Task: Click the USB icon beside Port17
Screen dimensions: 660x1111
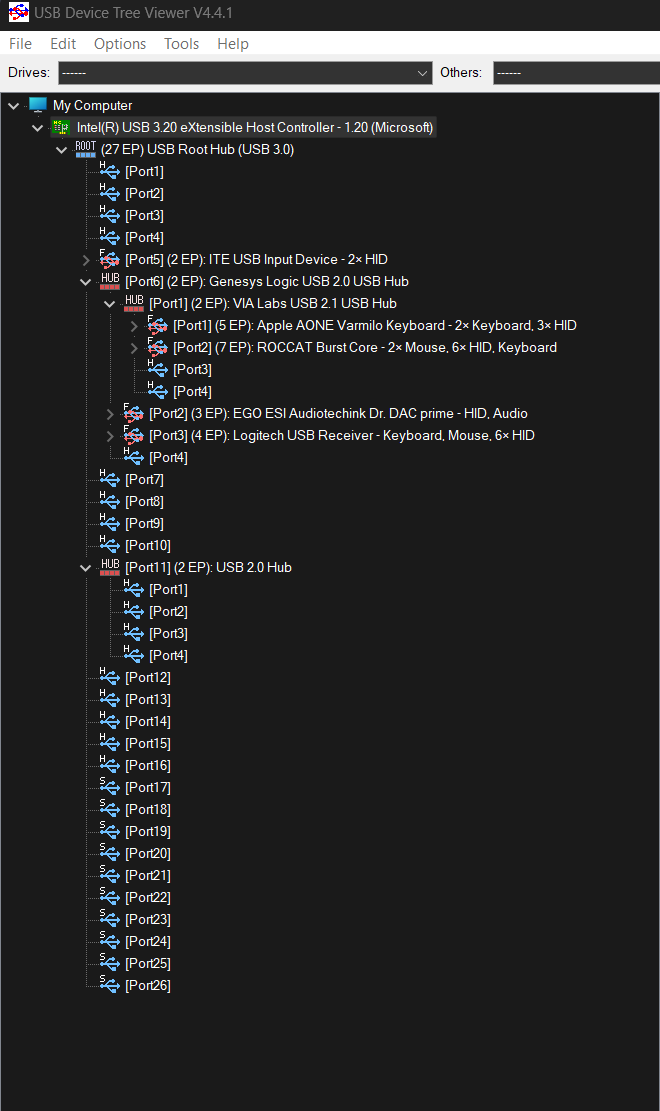Action: (x=109, y=786)
